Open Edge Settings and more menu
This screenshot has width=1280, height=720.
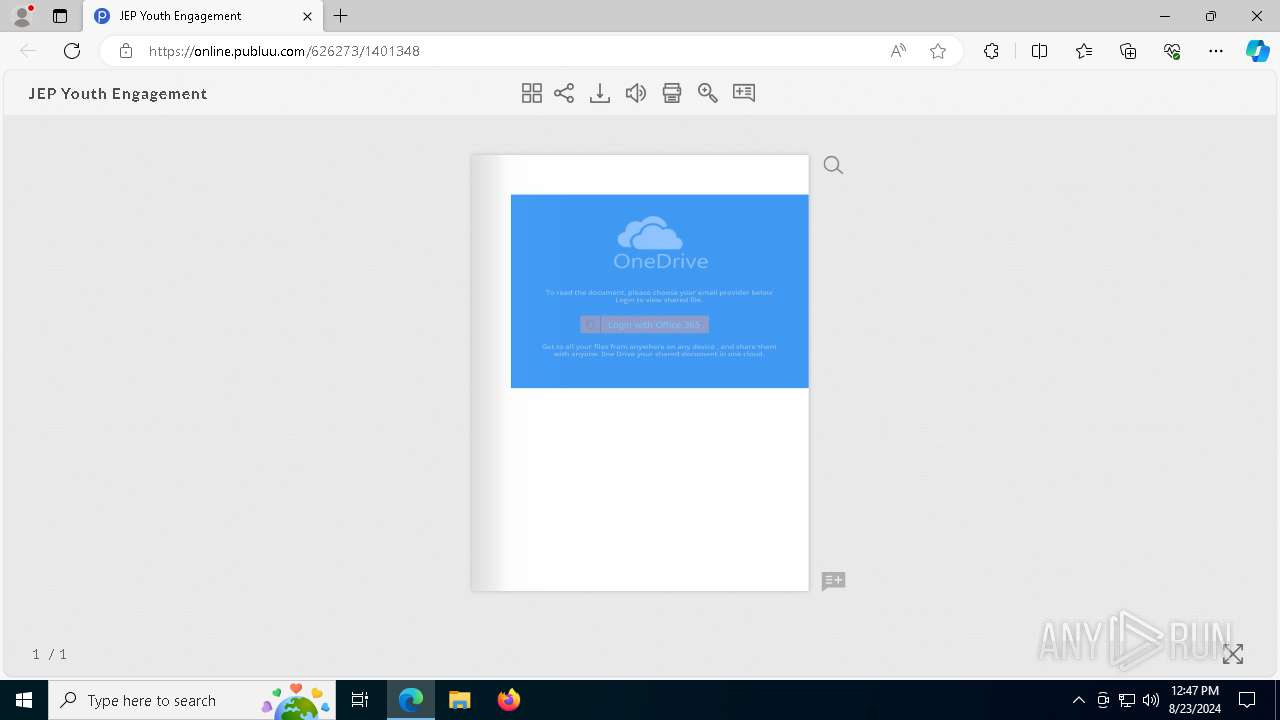[x=1216, y=51]
